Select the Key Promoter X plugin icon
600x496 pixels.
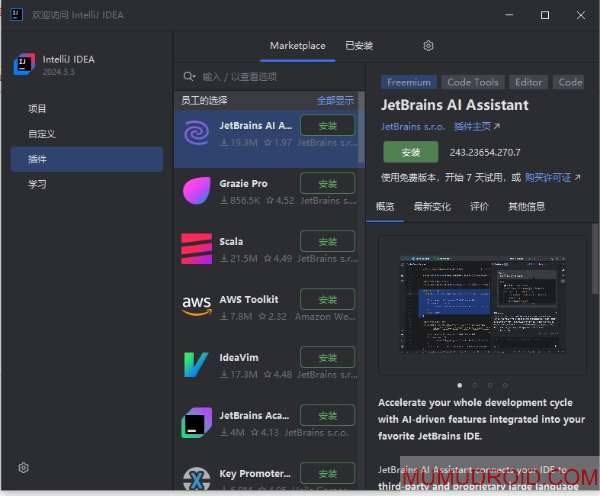197,478
